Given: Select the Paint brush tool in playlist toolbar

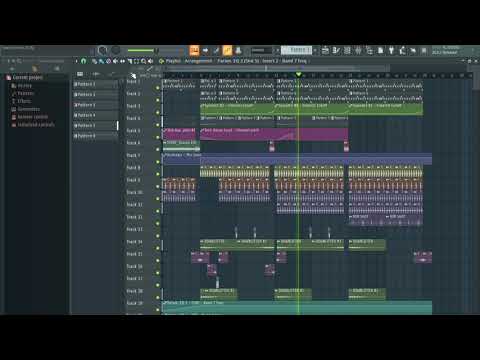Looking at the screenshot, I should coord(101,61).
